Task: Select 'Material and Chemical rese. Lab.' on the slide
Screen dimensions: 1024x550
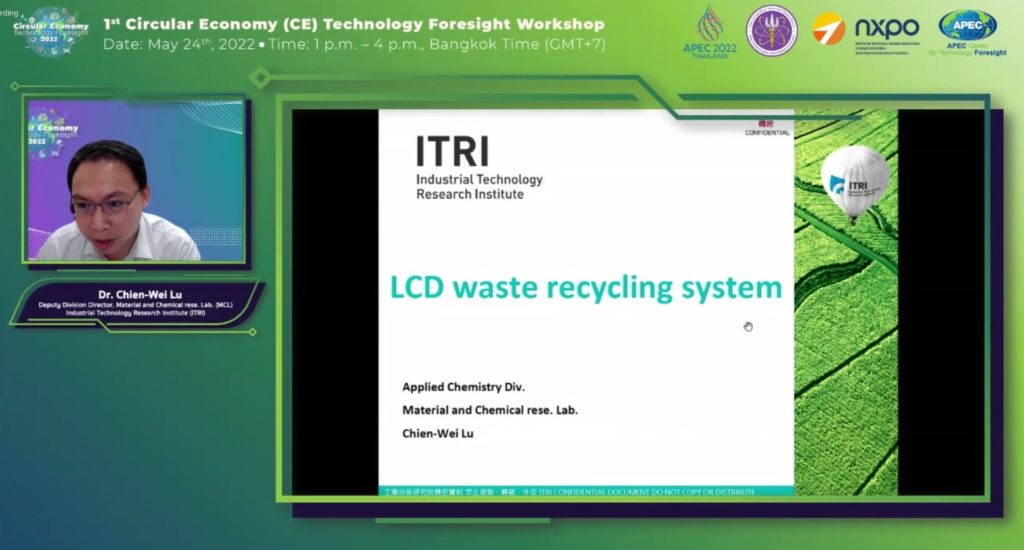Action: [490, 410]
